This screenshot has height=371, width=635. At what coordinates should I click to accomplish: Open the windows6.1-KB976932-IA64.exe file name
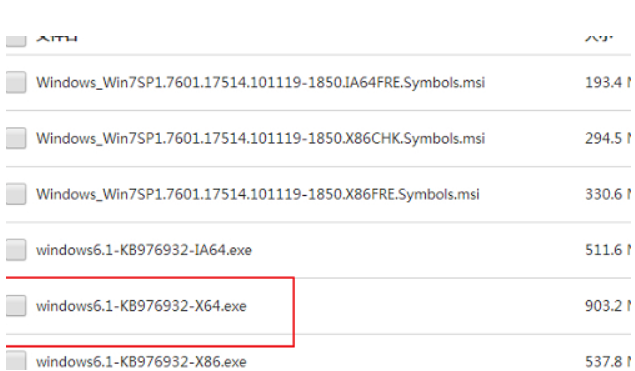click(x=144, y=250)
